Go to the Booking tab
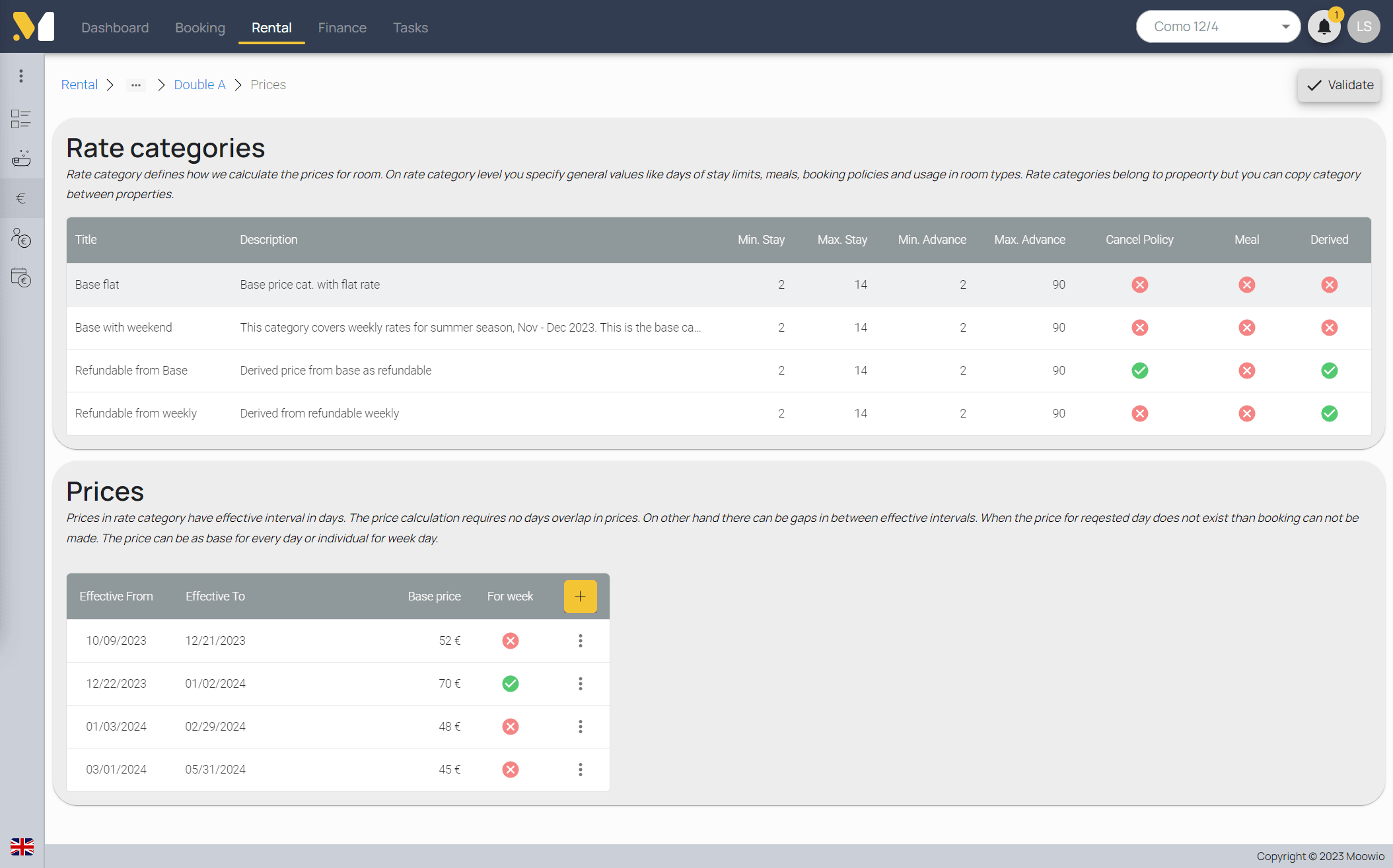The image size is (1393, 868). pyautogui.click(x=200, y=28)
